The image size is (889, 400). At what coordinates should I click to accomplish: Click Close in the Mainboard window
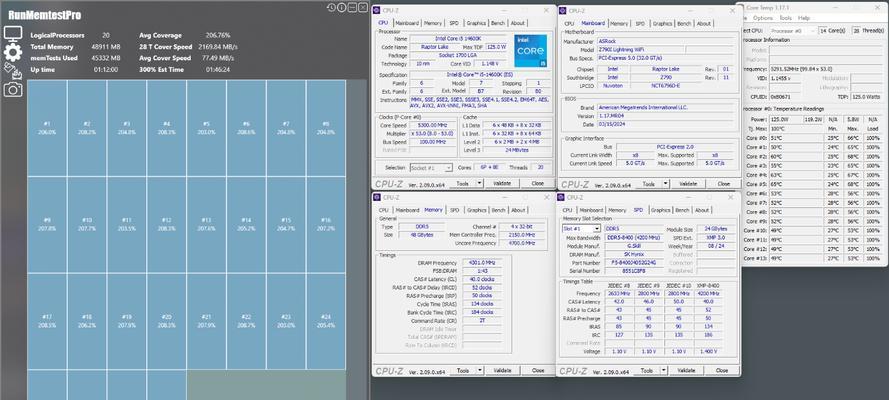723,184
